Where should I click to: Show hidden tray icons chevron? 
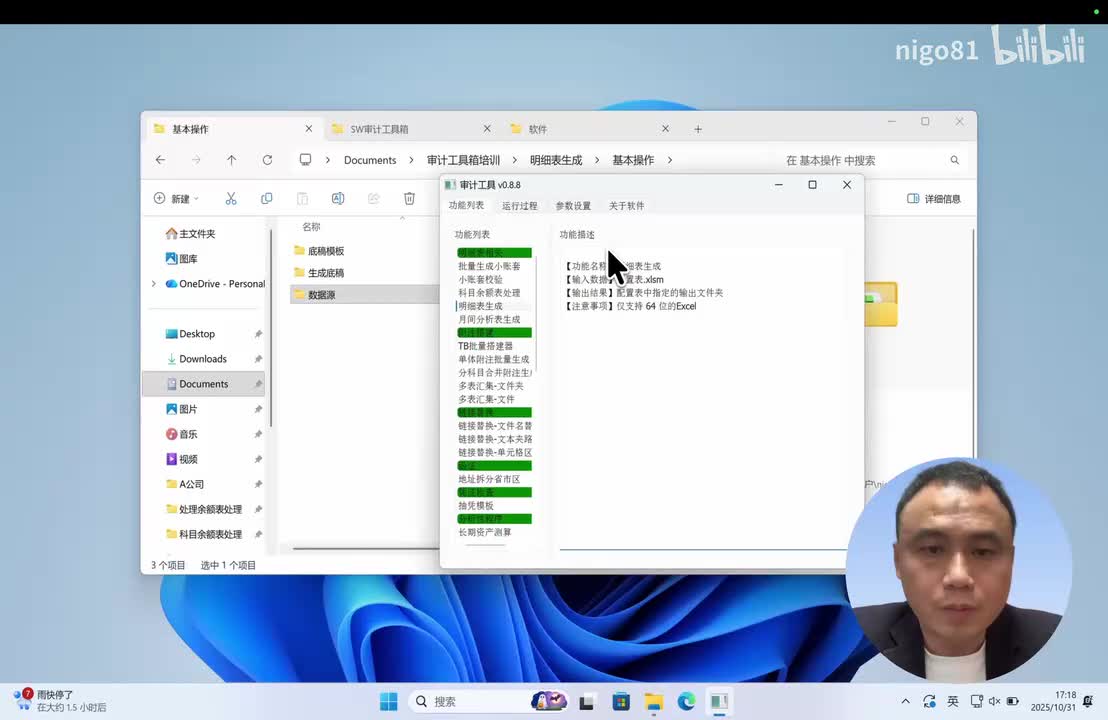pyautogui.click(x=905, y=702)
